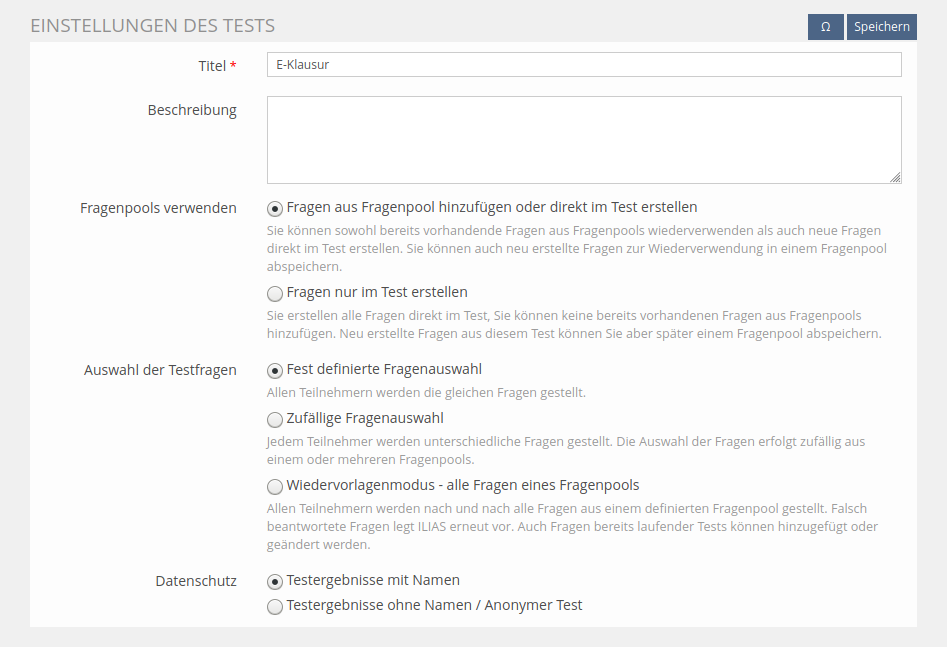947x647 pixels.
Task: Select 'Fragen aus Fragenpool hinzufügen' radio option
Action: click(x=275, y=209)
